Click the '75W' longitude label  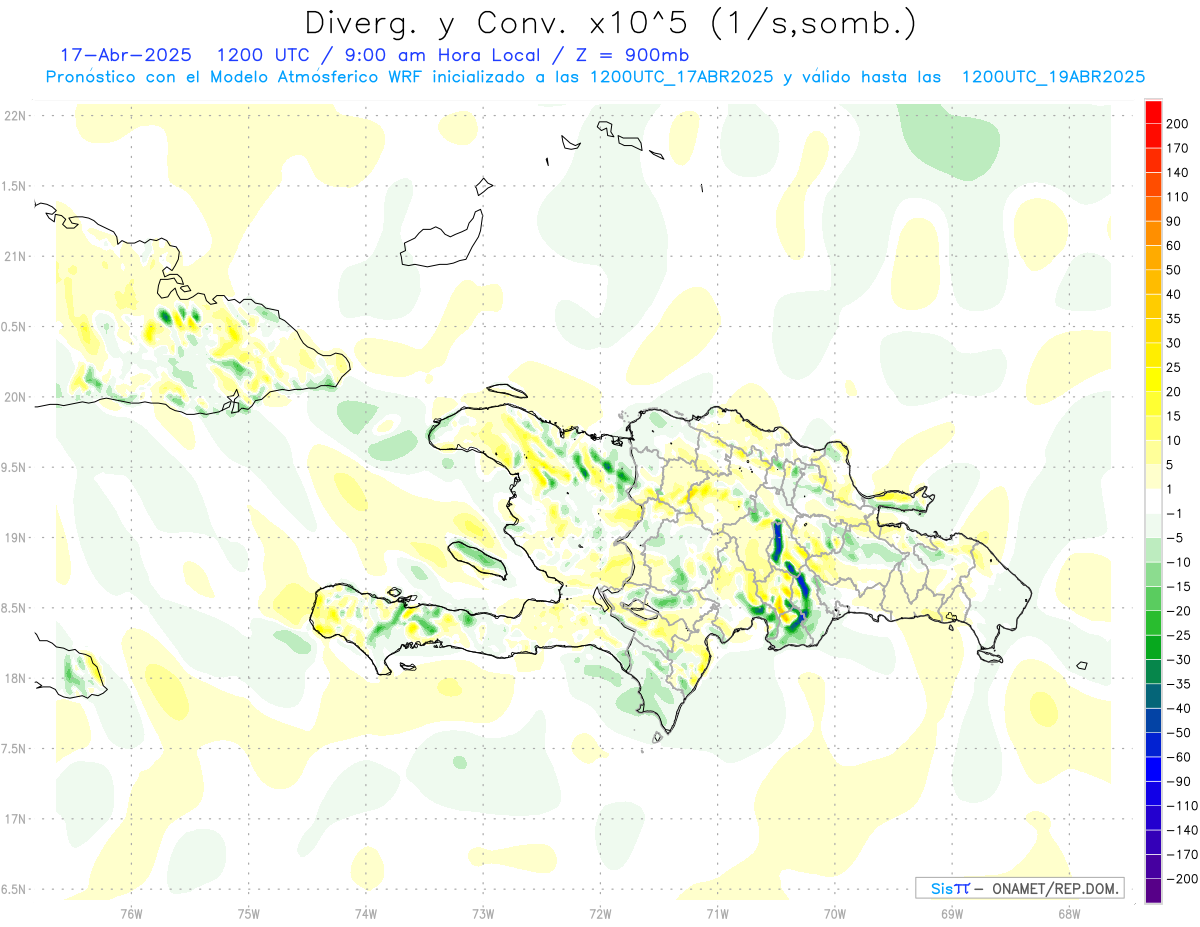(x=249, y=913)
